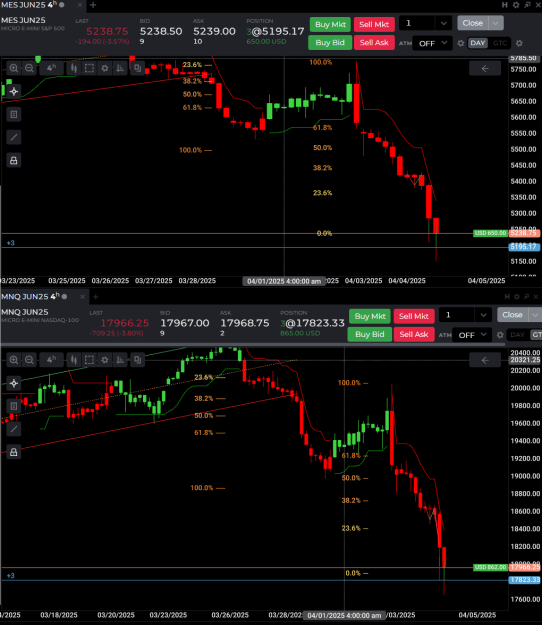Expand the MES ATM strategy OFF dropdown

(x=432, y=43)
